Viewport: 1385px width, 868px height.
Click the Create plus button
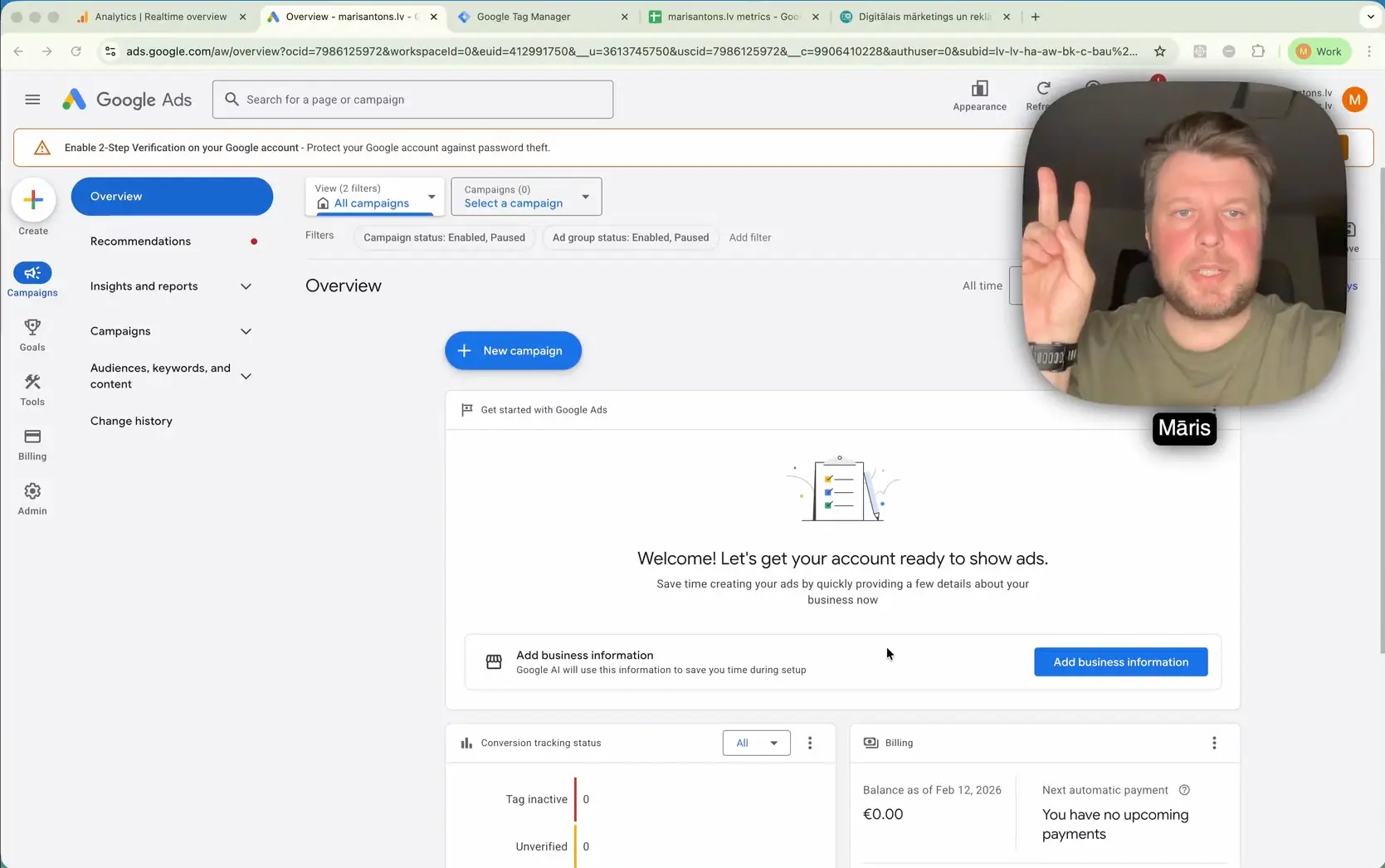(33, 200)
